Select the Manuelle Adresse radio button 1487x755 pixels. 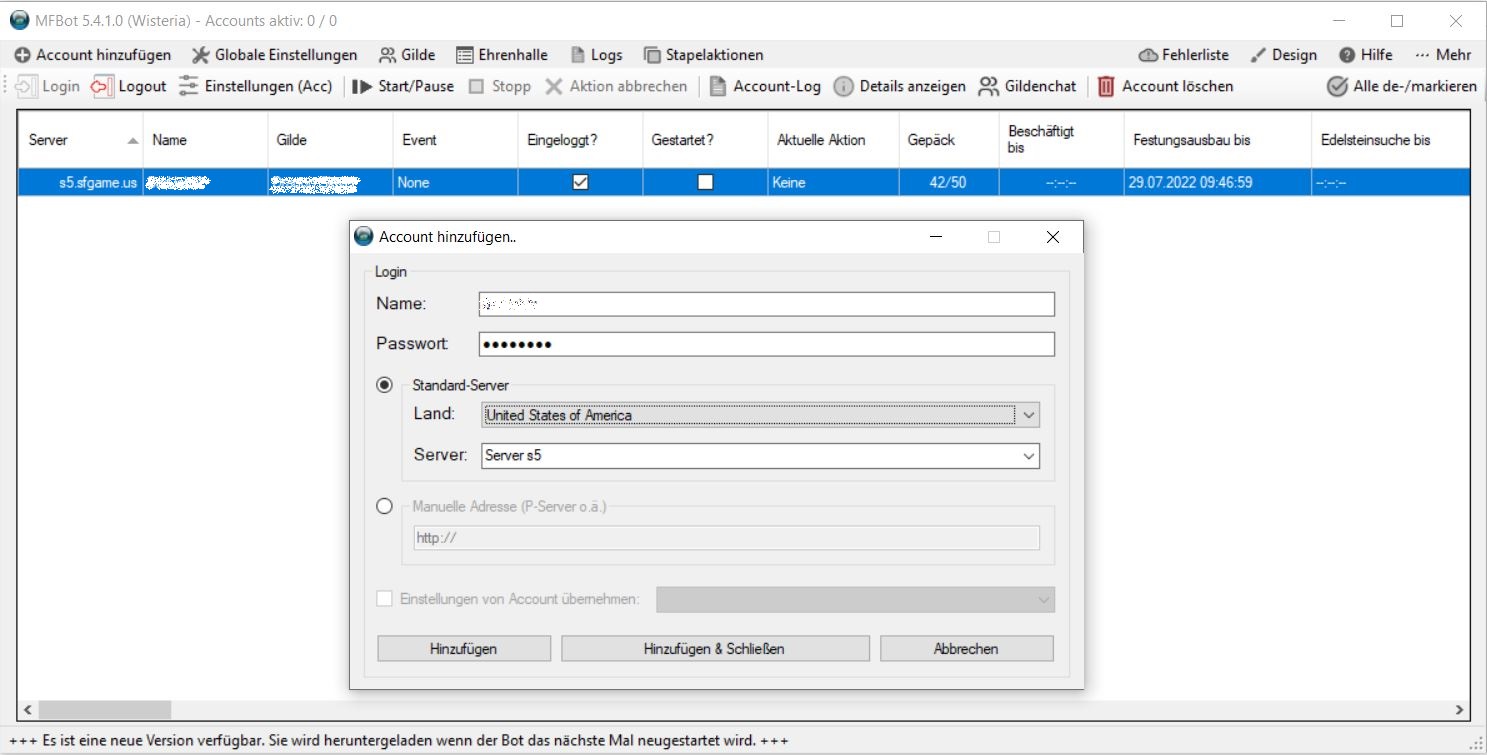[384, 507]
